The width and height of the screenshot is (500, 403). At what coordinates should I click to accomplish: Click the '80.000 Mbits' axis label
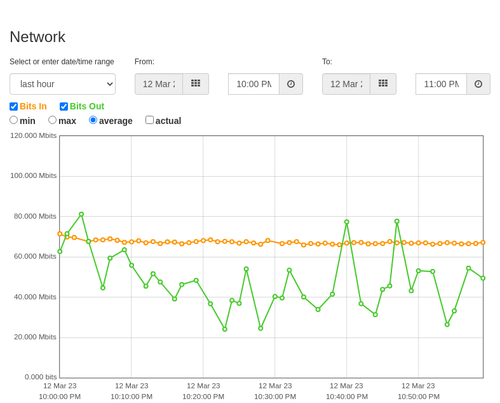click(35, 216)
